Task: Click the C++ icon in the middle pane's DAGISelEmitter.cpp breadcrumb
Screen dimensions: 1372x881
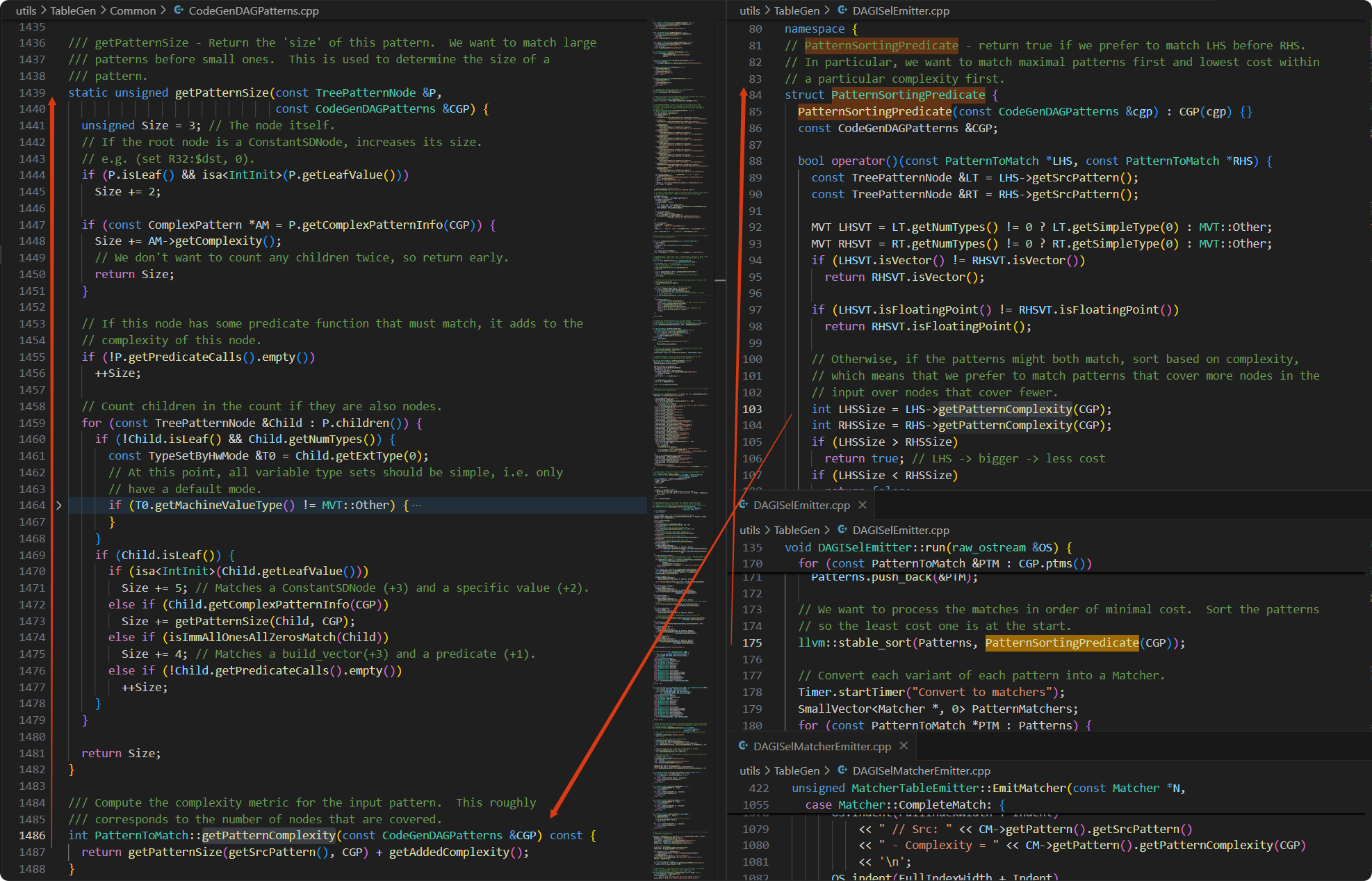Action: click(x=841, y=529)
